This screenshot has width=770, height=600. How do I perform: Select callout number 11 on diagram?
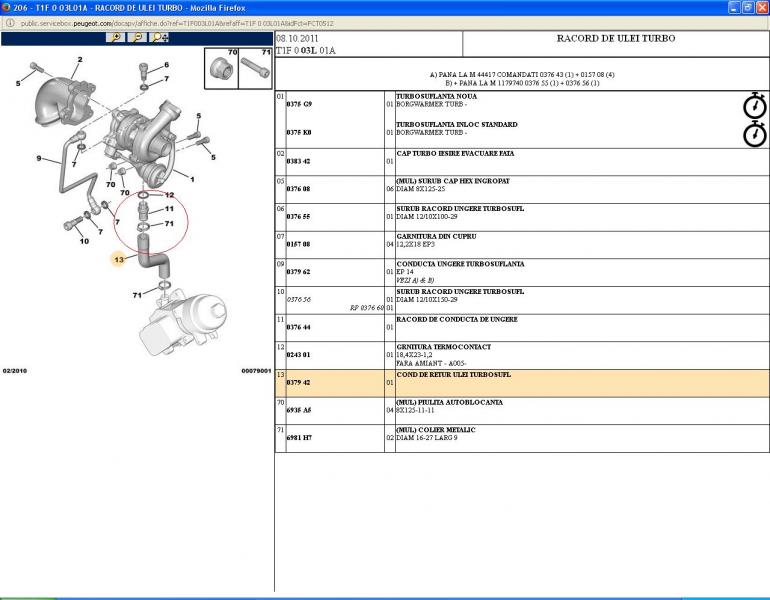point(169,209)
